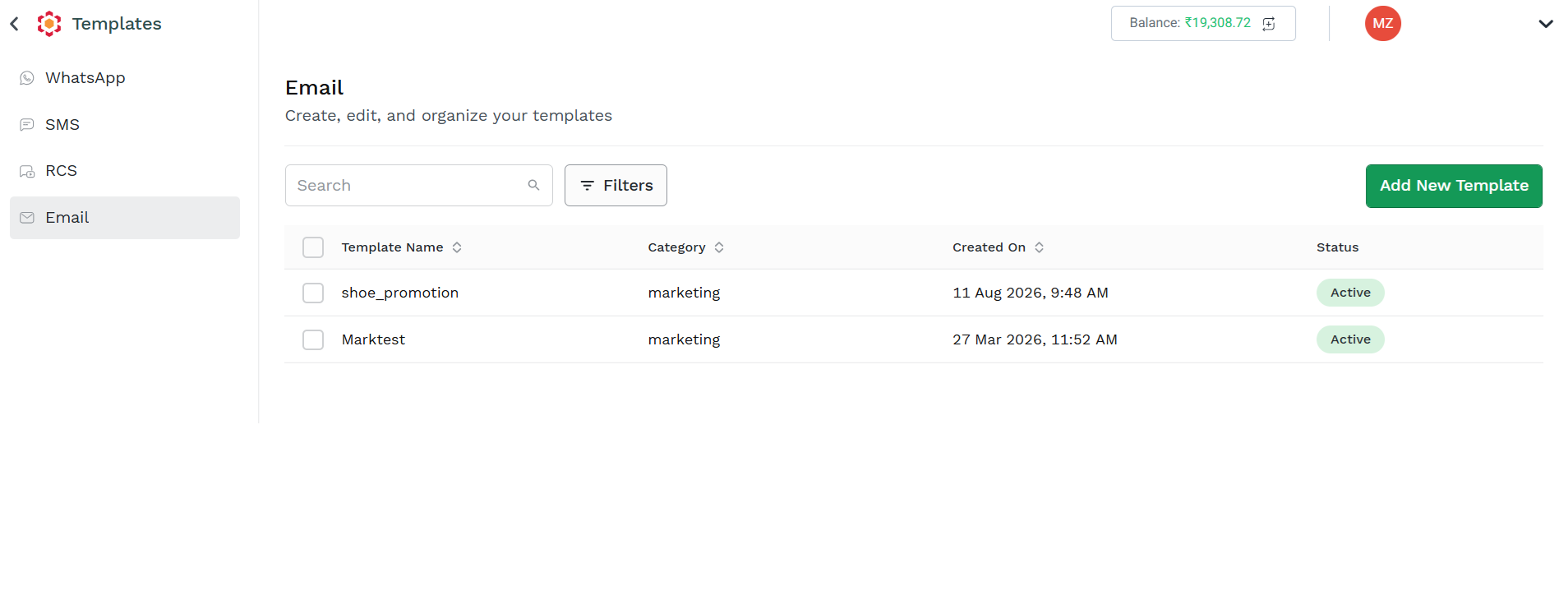Click Add New Template button
Screen dimensions: 1568x614
[1454, 186]
